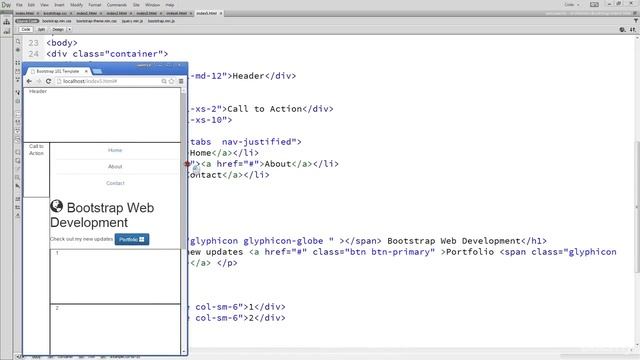The height and width of the screenshot is (360, 640).
Task: Open a new browser tab
Action: coord(97,71)
